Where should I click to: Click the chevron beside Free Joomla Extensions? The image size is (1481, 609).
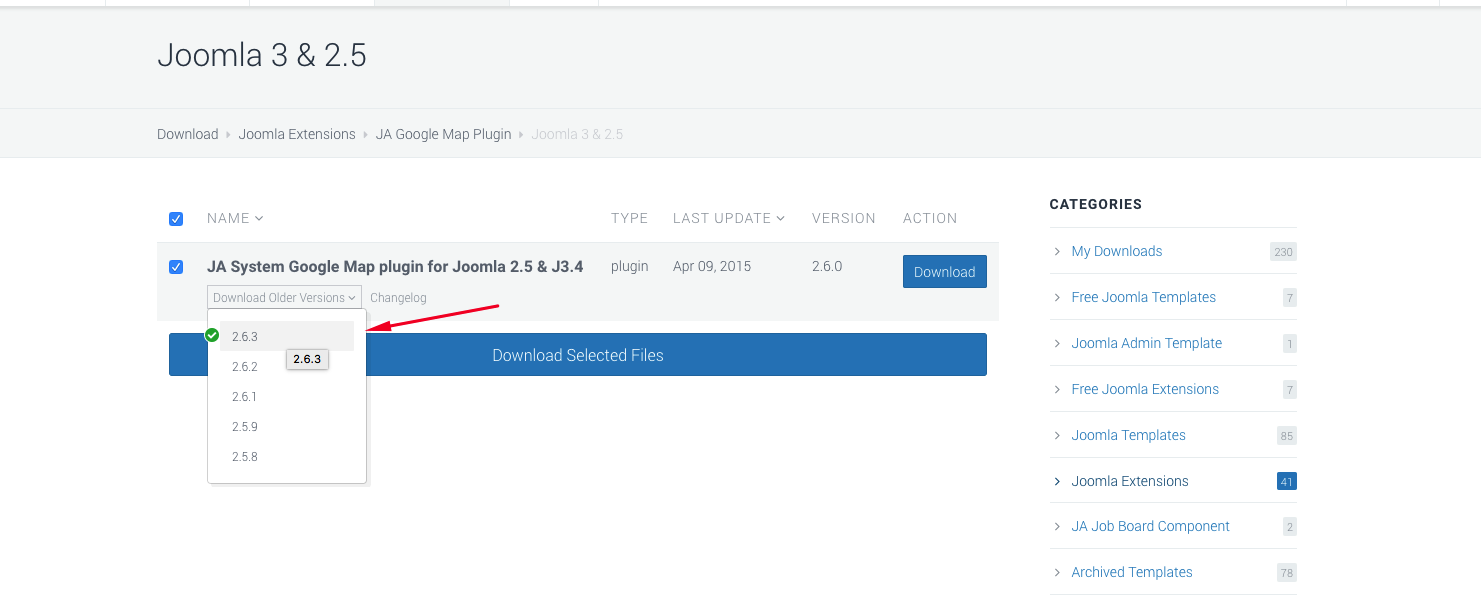pyautogui.click(x=1058, y=389)
